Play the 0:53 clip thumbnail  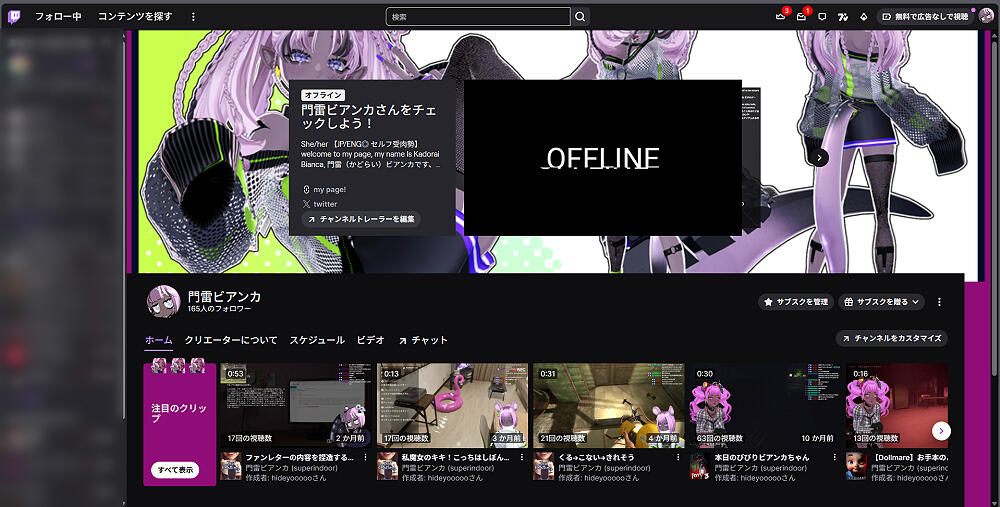[x=295, y=406]
